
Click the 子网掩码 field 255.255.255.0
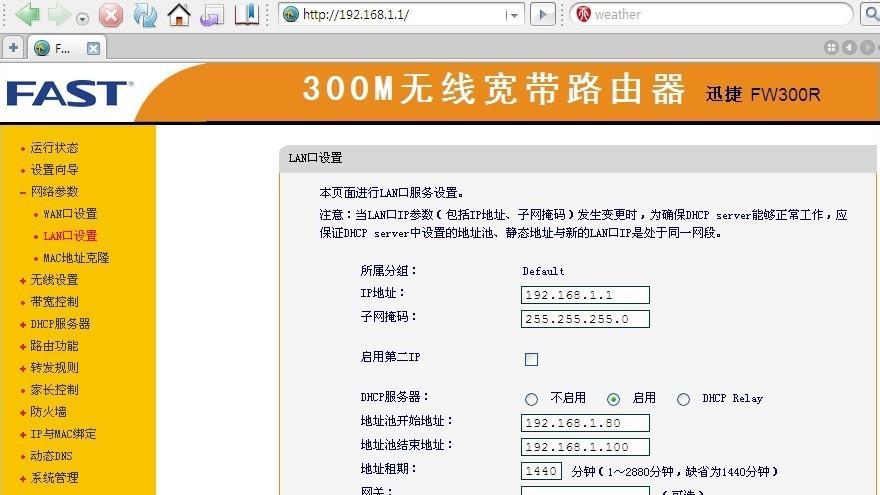[x=585, y=319]
